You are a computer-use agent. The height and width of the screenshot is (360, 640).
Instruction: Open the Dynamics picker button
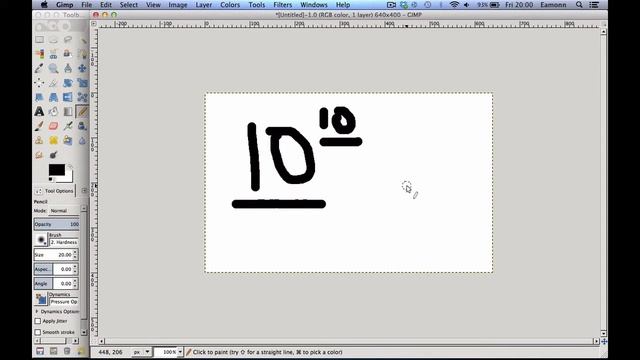[41, 299]
